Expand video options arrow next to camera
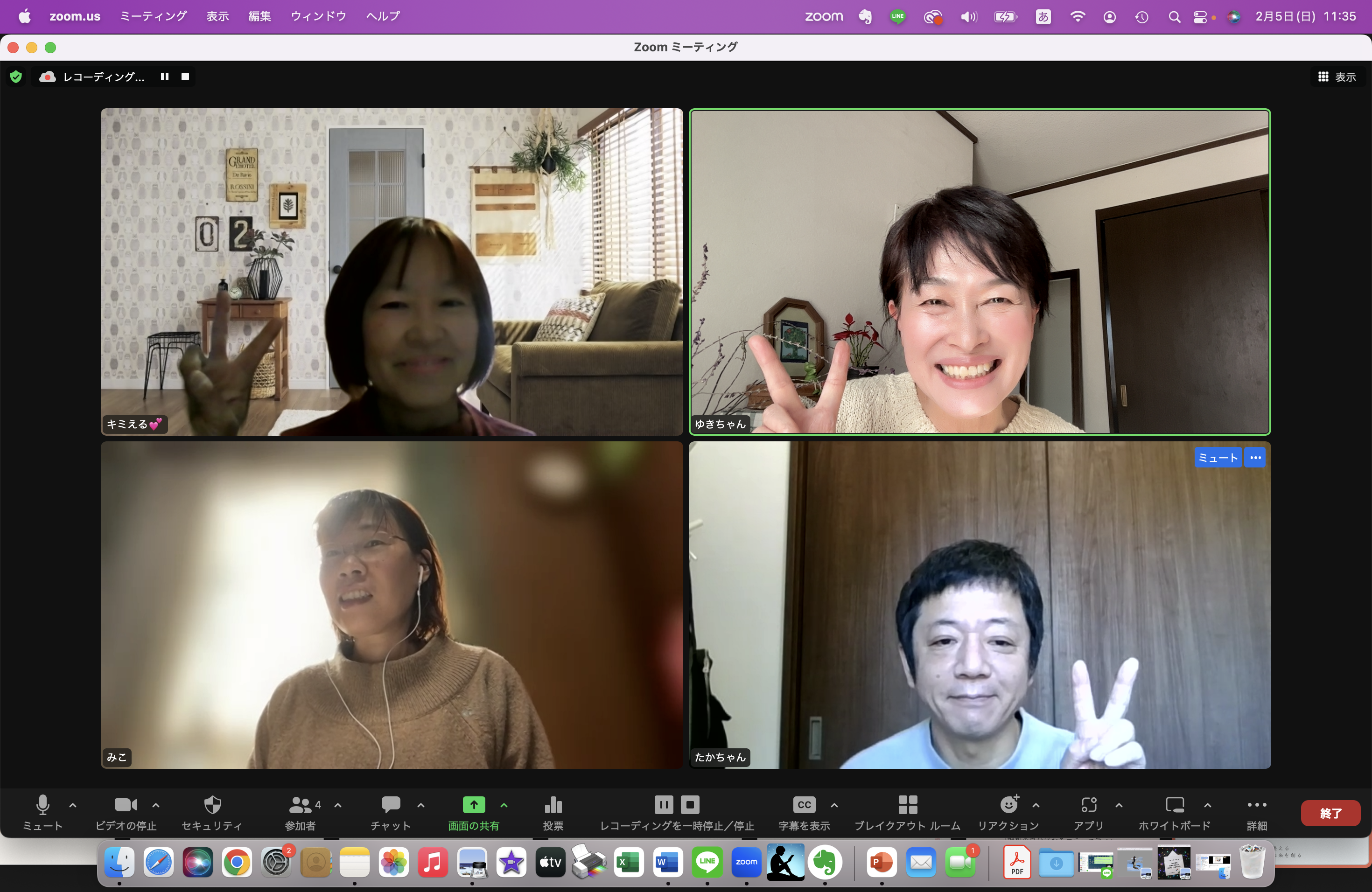The image size is (1372, 892). (156, 805)
